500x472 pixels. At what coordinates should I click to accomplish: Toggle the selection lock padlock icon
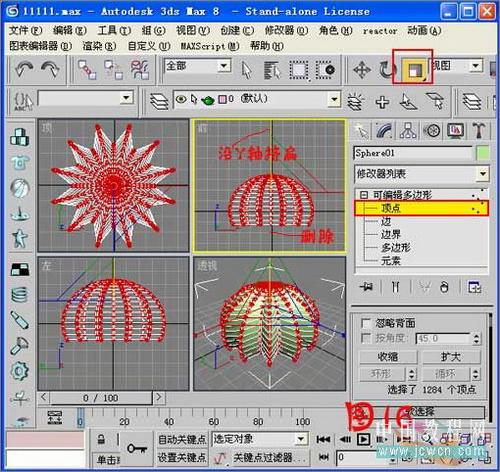pos(101,440)
